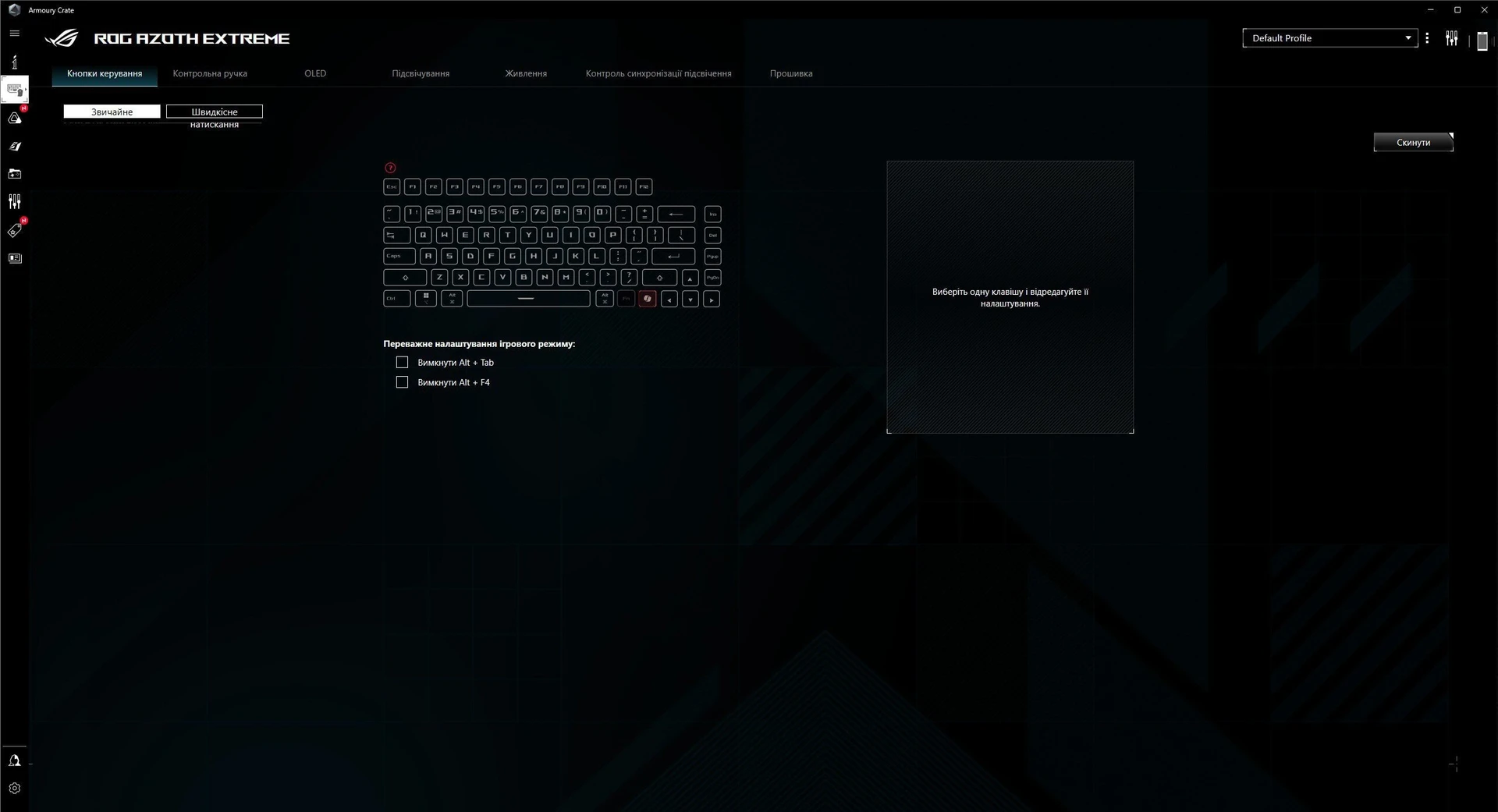Select the Fn key on the keyboard map
1498x812 pixels.
(626, 299)
